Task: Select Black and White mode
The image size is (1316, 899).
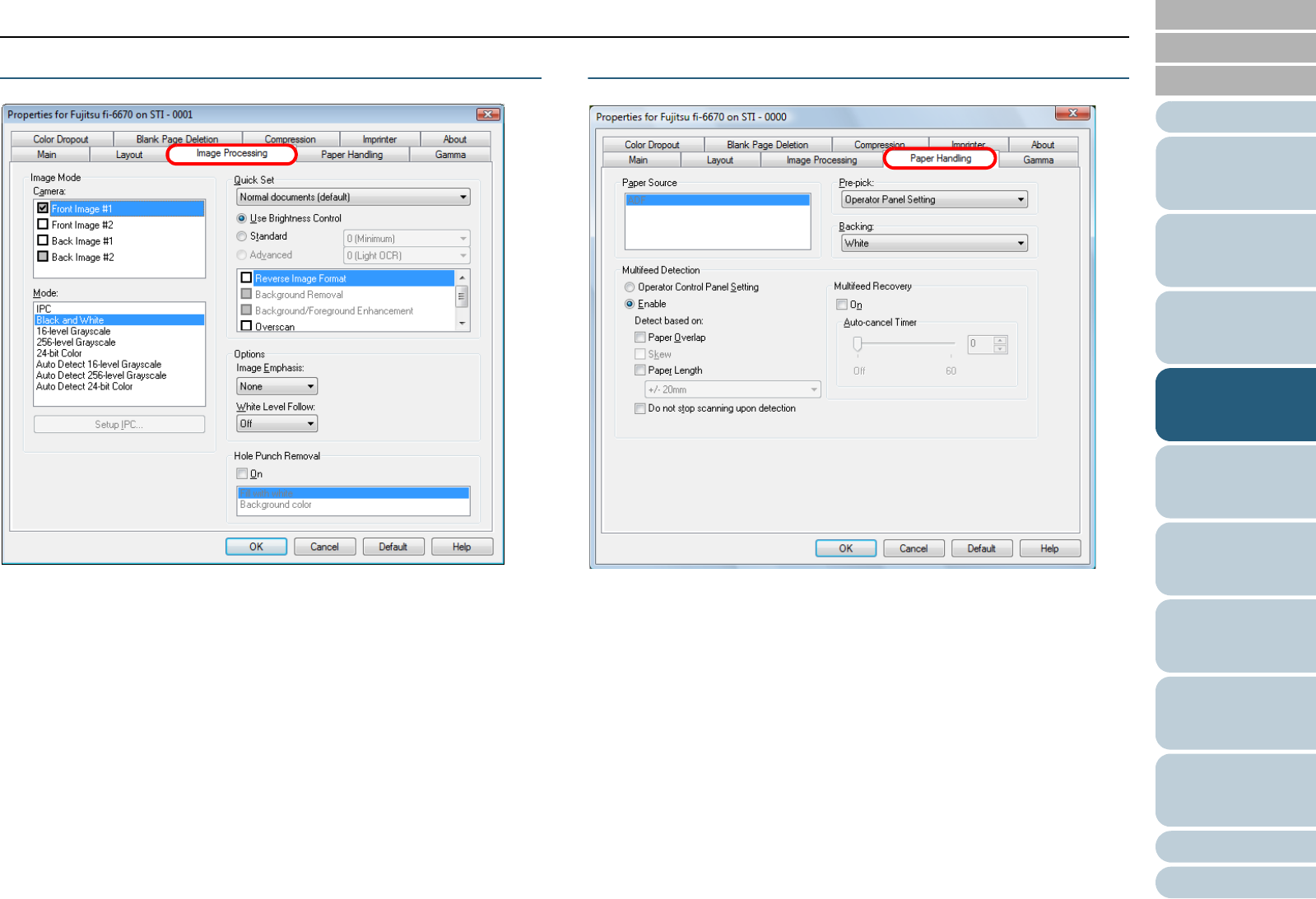Action: pos(119,320)
